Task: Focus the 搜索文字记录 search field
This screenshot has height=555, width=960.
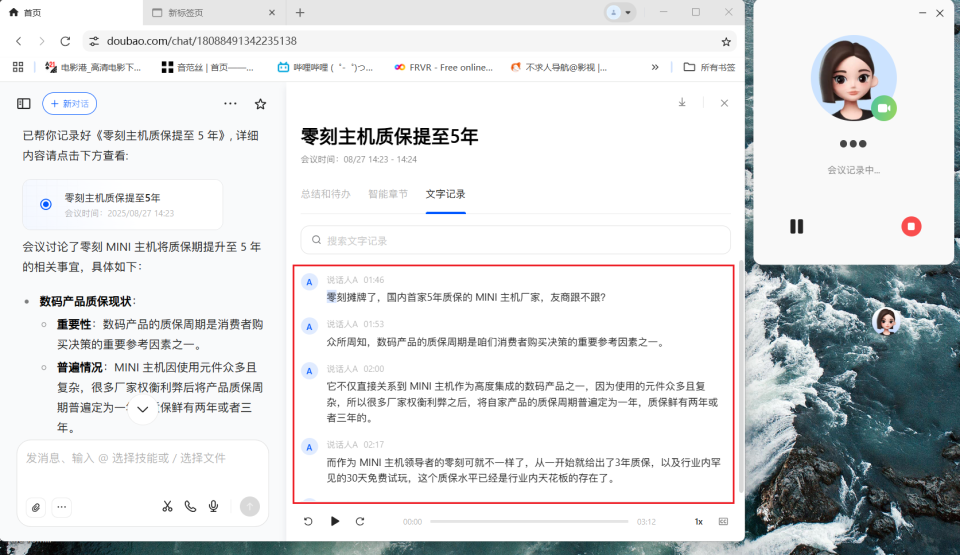Action: tap(516, 240)
